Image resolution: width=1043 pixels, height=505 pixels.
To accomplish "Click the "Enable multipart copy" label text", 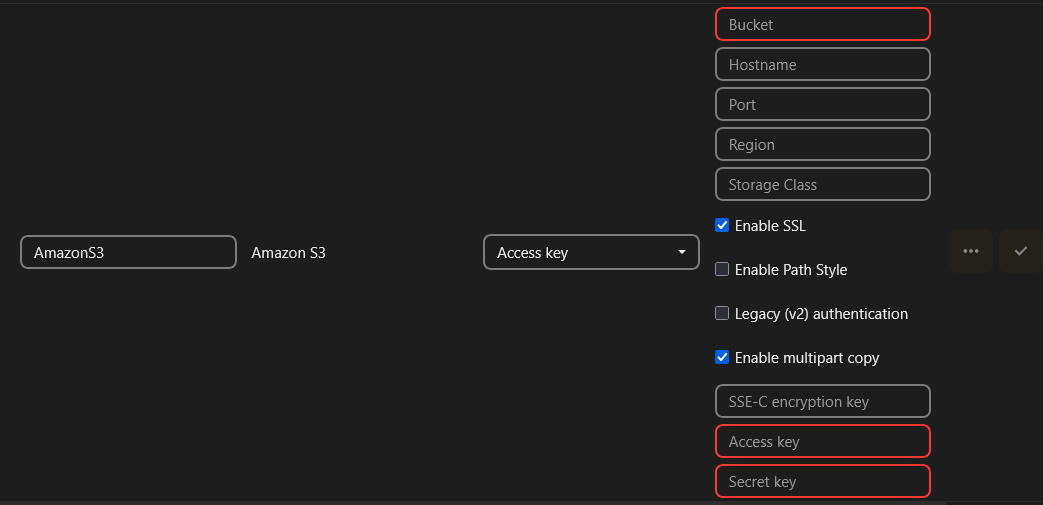I will coord(807,358).
